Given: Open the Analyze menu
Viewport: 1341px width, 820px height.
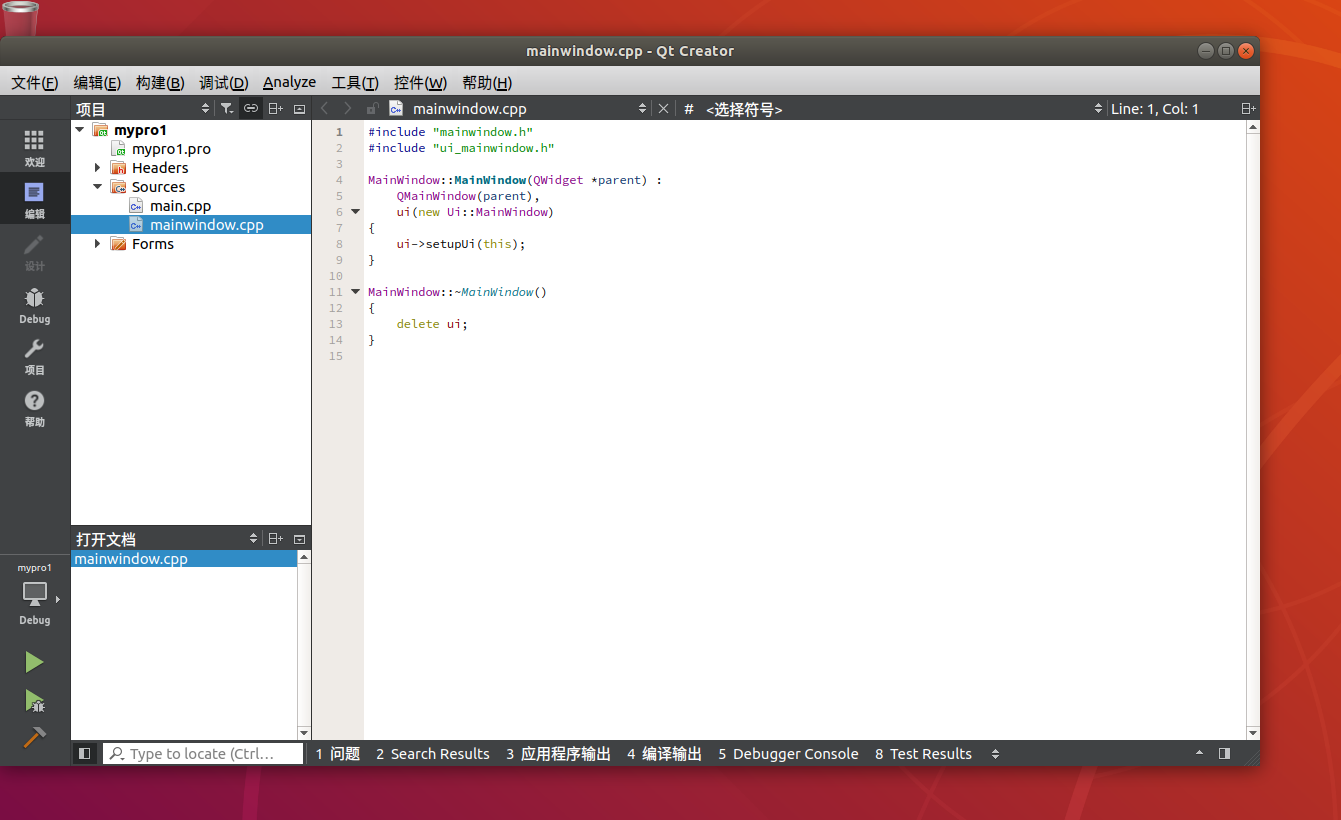Looking at the screenshot, I should [289, 83].
